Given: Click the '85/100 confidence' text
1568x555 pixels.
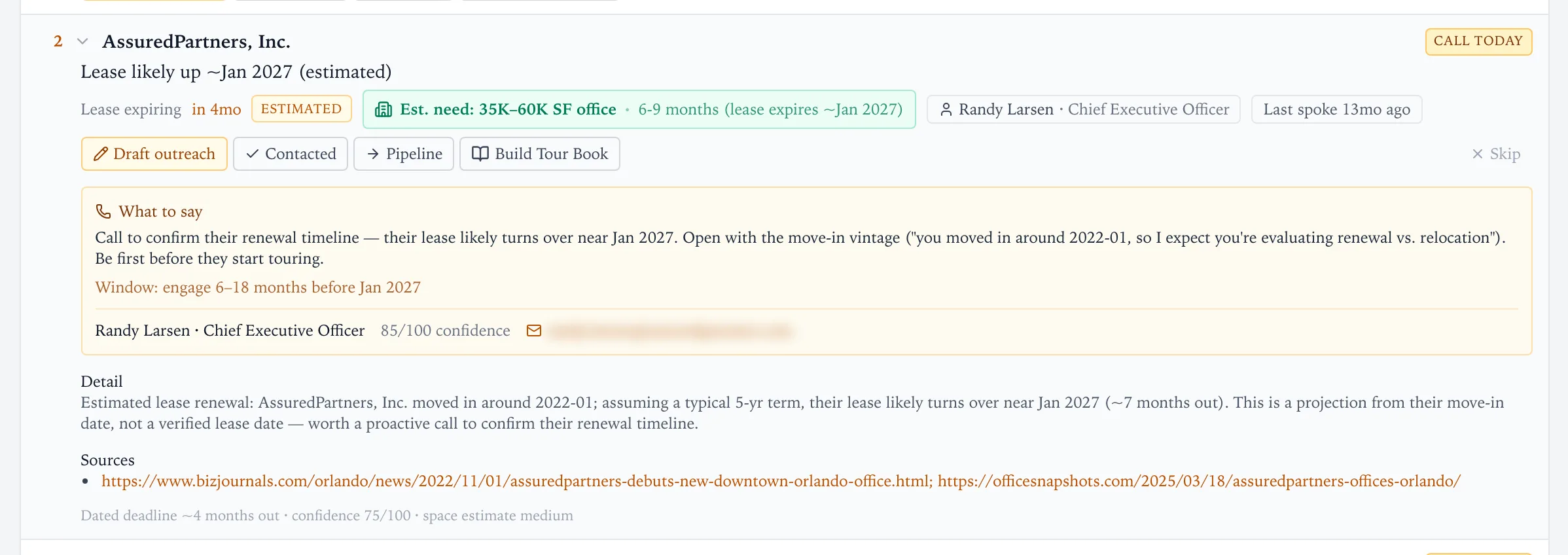Looking at the screenshot, I should point(446,331).
